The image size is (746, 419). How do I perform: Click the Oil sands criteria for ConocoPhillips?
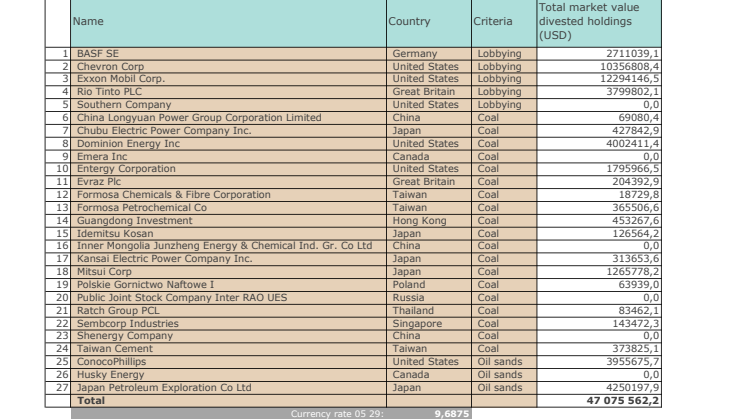point(504,362)
